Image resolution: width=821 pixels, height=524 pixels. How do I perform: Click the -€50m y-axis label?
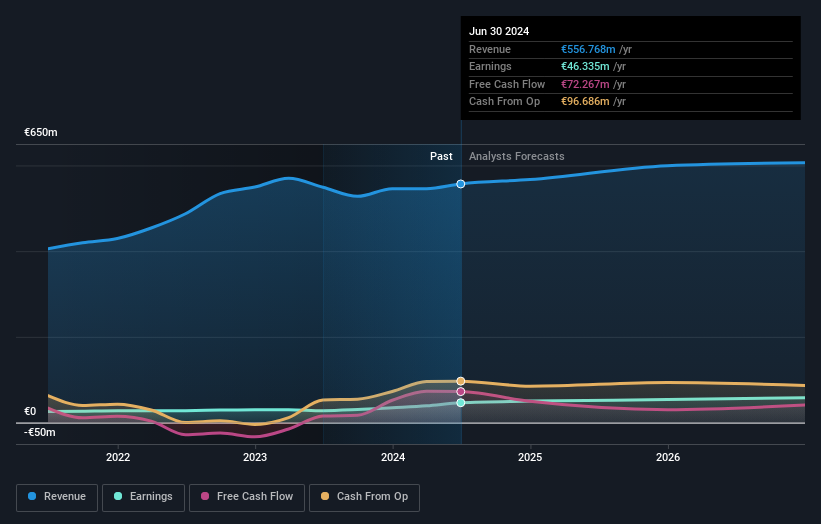point(40,432)
